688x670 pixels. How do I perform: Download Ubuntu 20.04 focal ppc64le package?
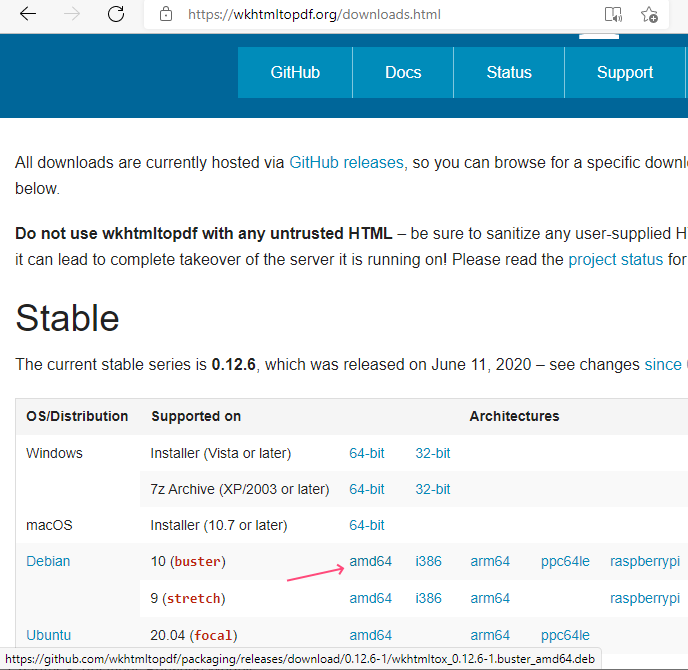tap(565, 635)
